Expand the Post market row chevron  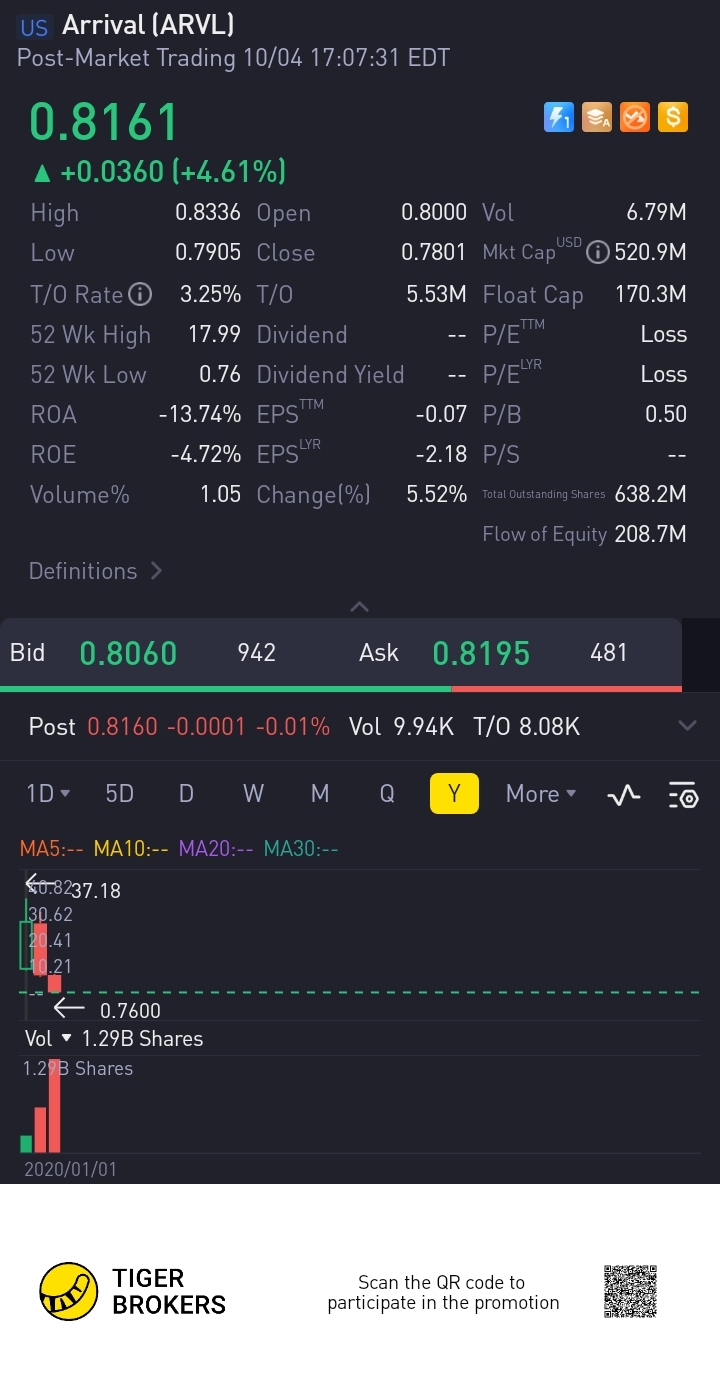[x=687, y=726]
